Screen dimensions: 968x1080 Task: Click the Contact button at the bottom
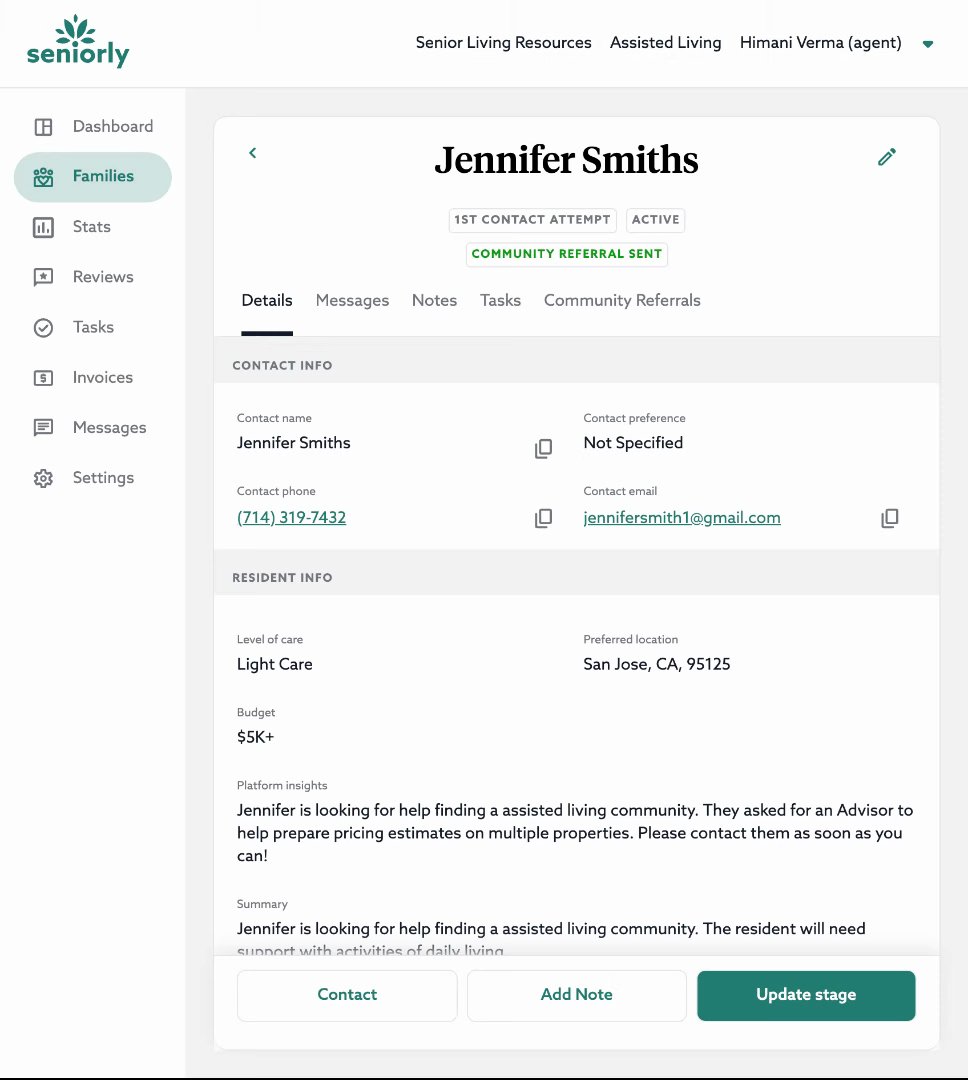pos(347,995)
